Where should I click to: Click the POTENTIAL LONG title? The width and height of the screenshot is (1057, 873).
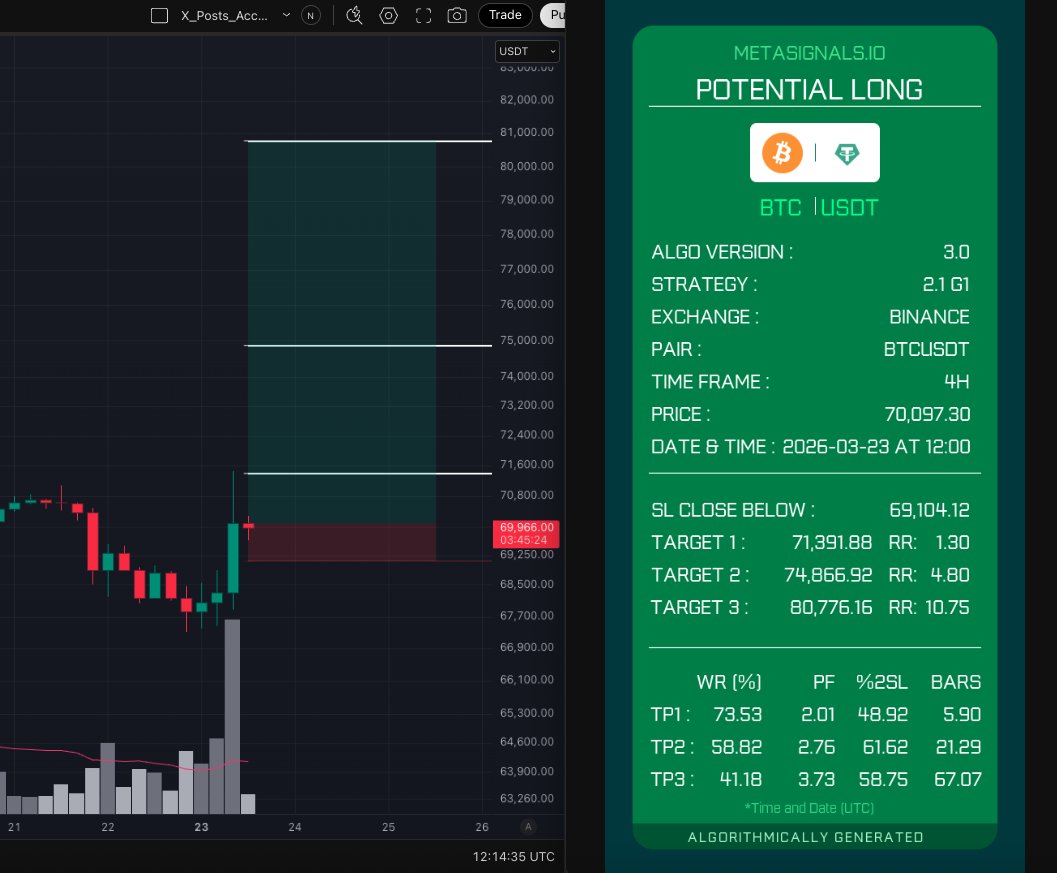coord(809,90)
